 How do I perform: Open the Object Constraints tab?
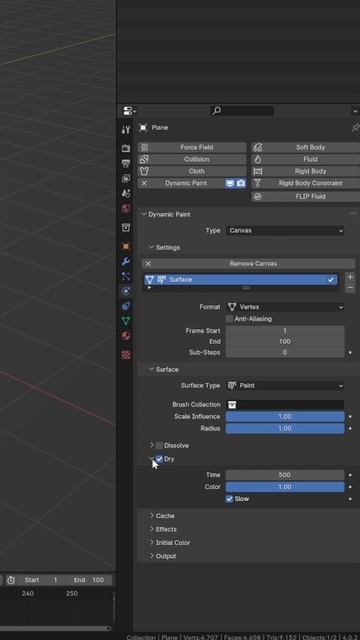coord(126,306)
